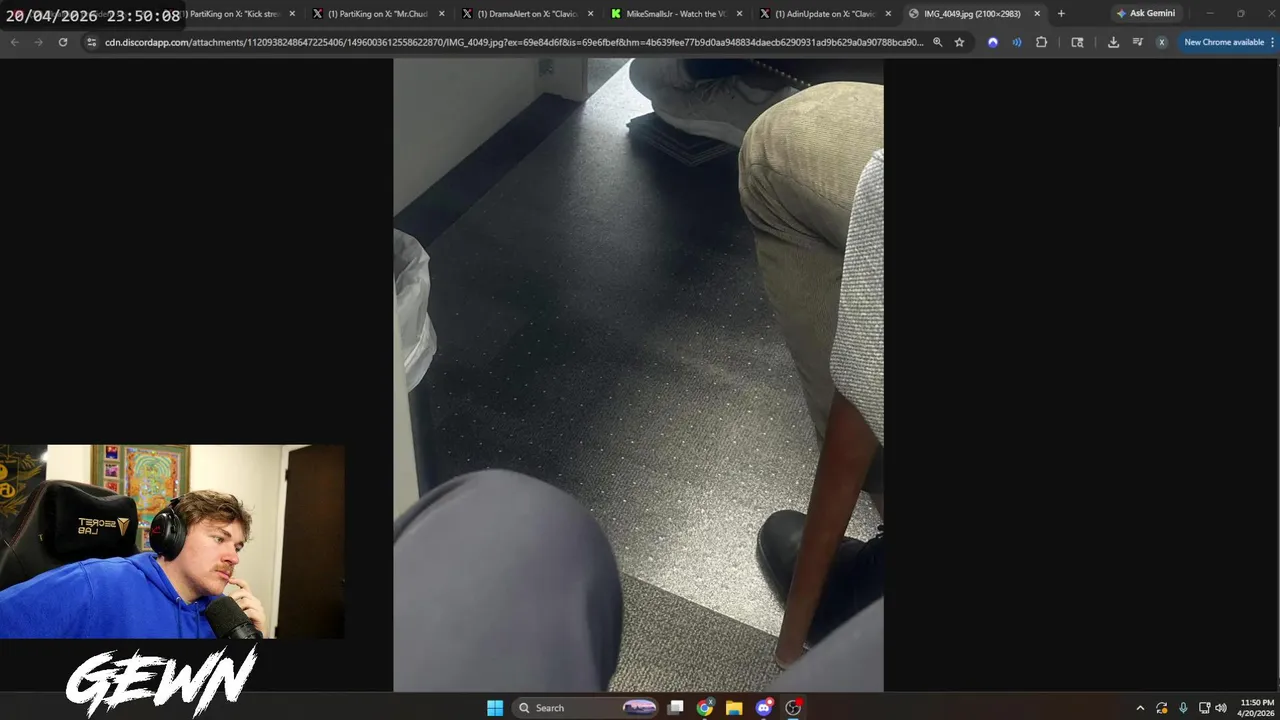This screenshot has width=1280, height=720.
Task: Open the purple circular extension icon
Action: coord(992,42)
